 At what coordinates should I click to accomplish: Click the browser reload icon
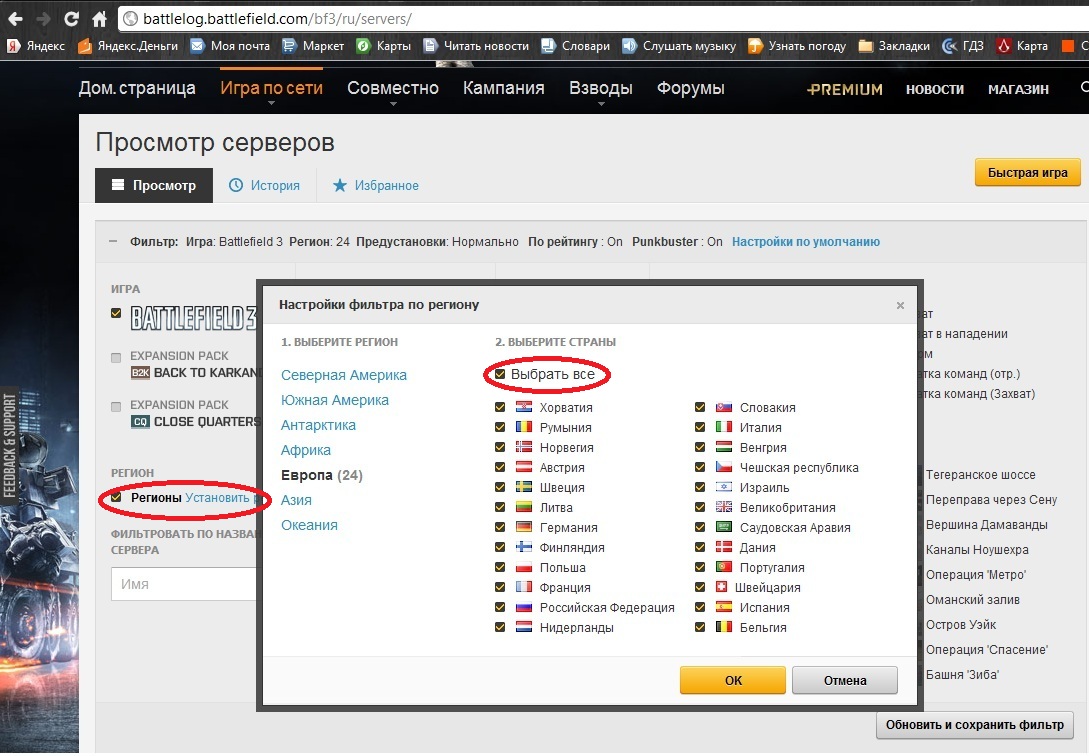point(71,19)
